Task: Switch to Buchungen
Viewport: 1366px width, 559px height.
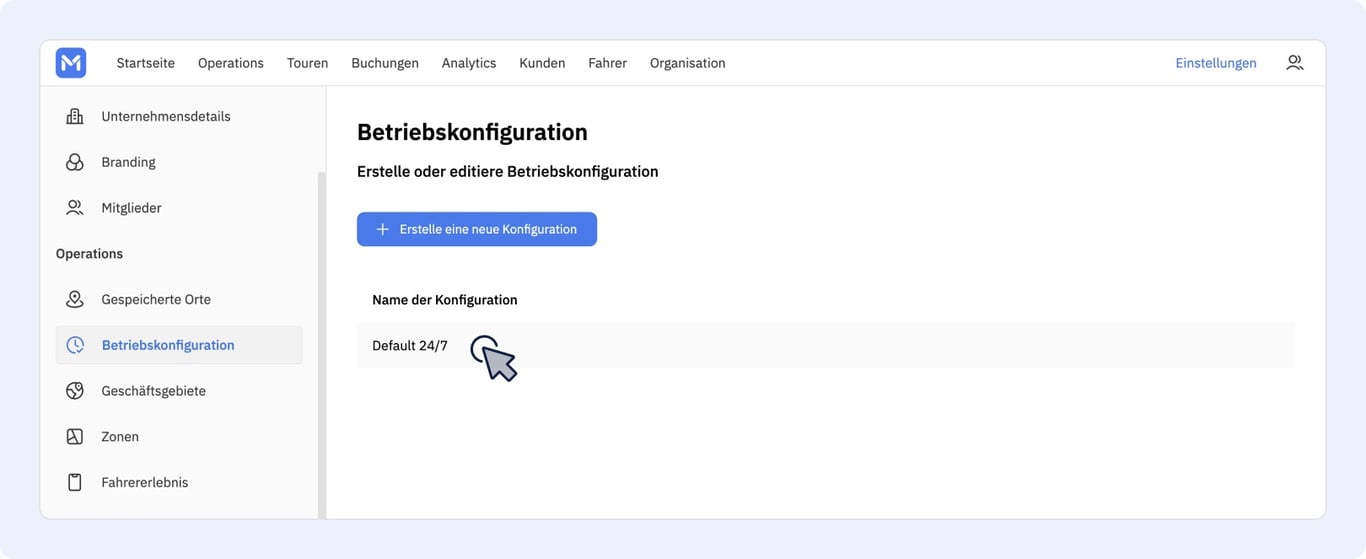Action: tap(385, 63)
